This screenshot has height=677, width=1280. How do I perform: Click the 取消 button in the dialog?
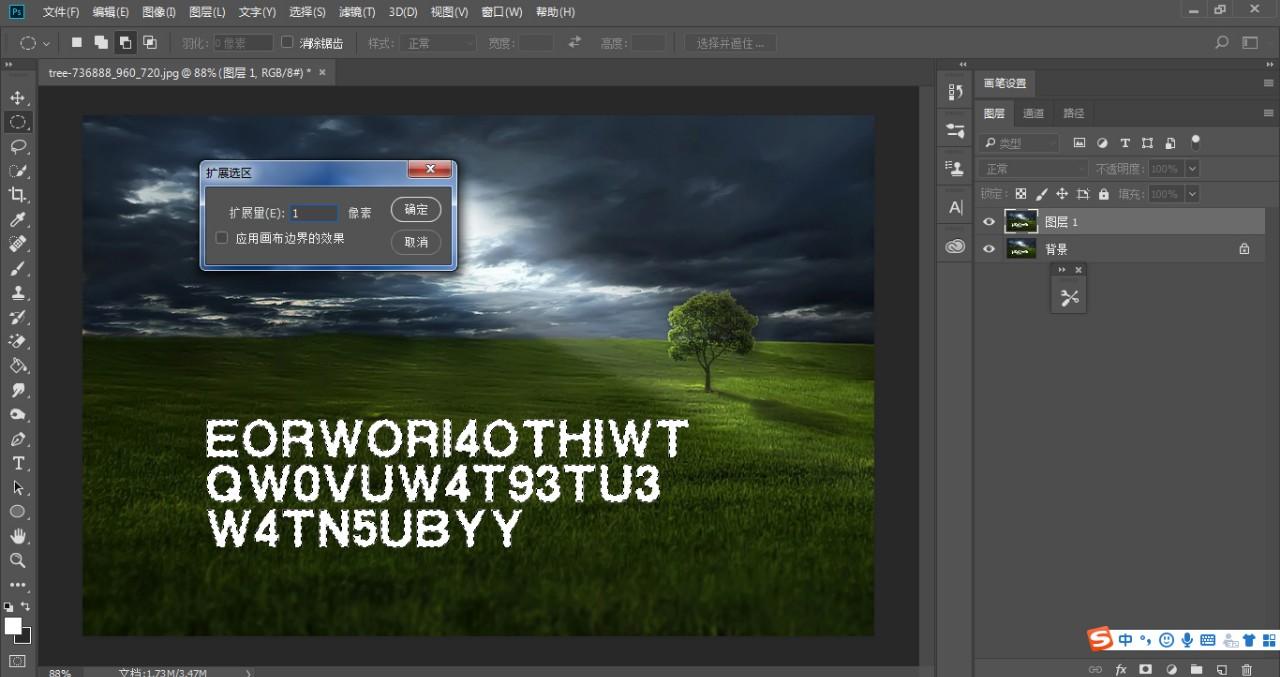pos(416,242)
